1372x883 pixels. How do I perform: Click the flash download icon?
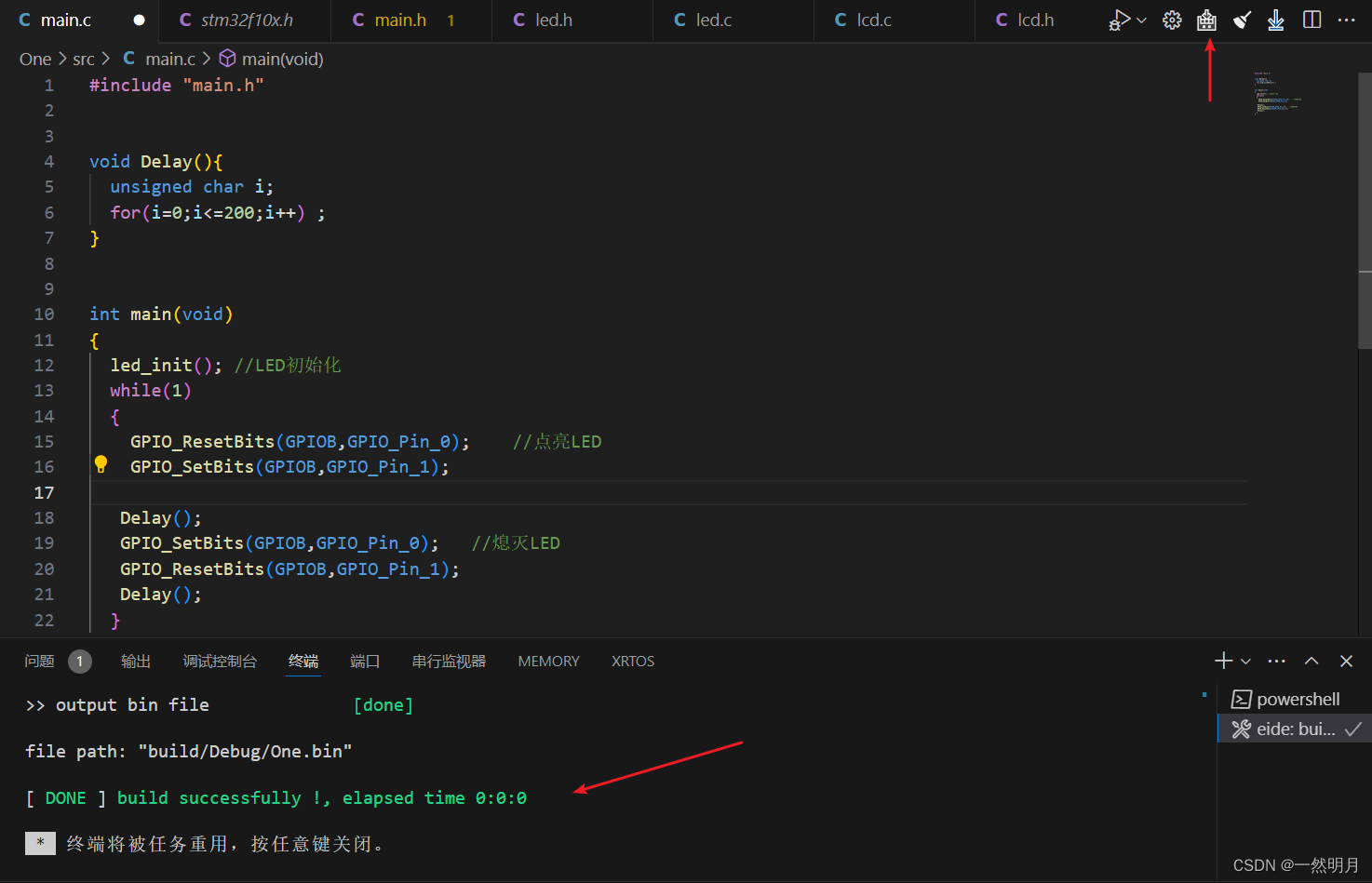[x=1276, y=20]
